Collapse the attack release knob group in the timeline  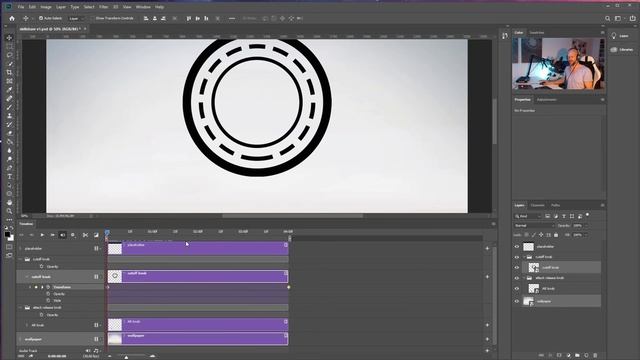[x=21, y=307]
